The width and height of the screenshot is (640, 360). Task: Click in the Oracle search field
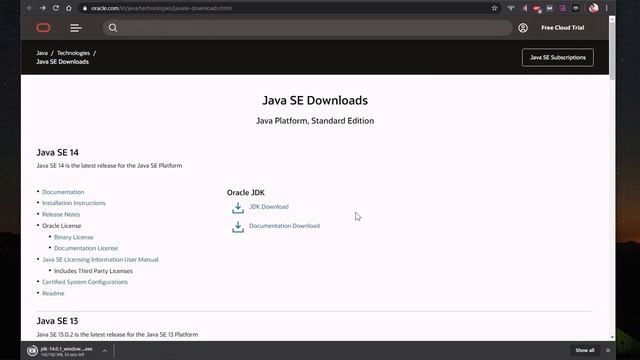click(307, 28)
